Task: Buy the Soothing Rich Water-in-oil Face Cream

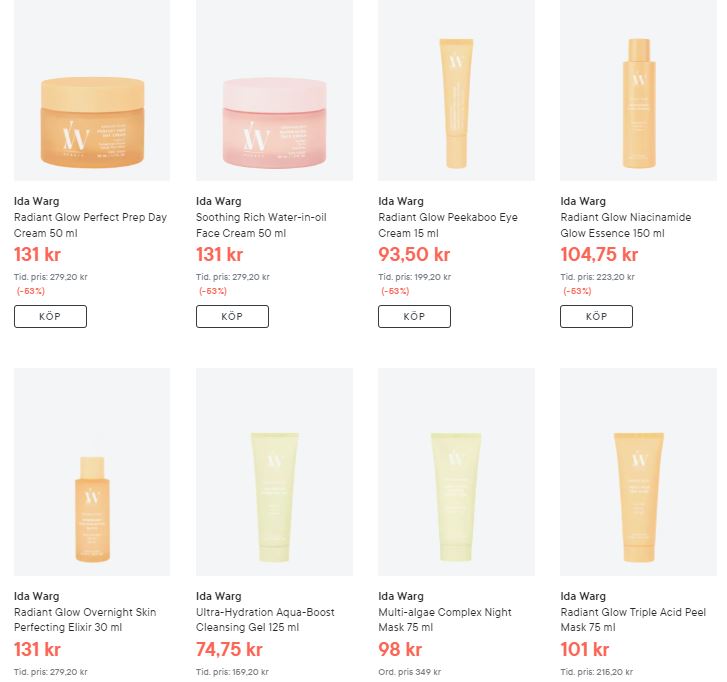Action: pos(232,316)
